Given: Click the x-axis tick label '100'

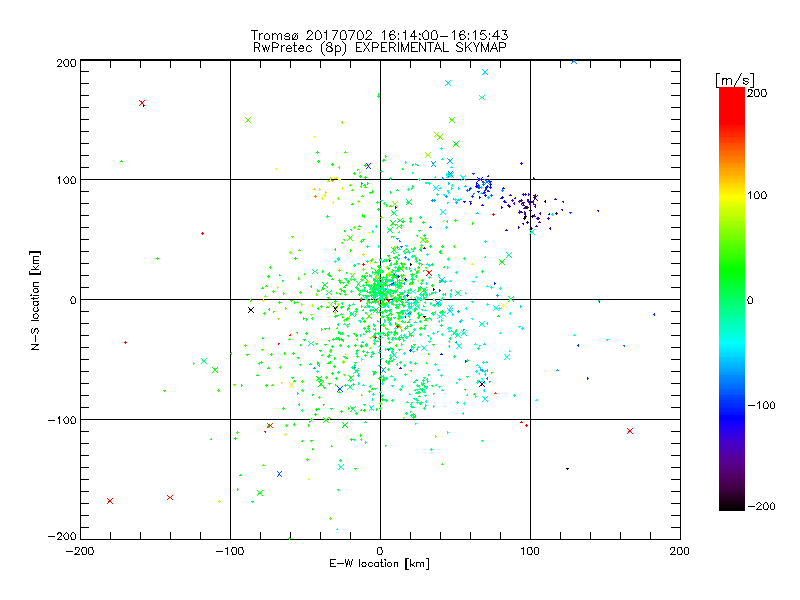Looking at the screenshot, I should [530, 551].
